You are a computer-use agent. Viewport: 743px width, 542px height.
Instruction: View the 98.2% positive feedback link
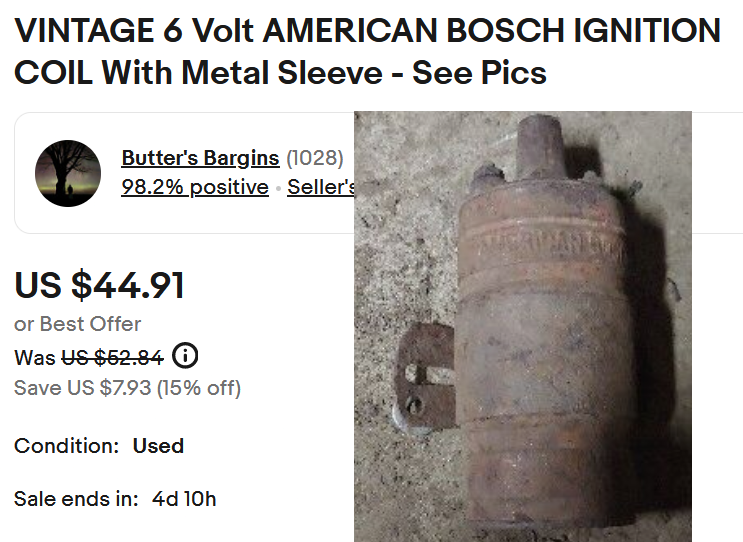click(194, 187)
